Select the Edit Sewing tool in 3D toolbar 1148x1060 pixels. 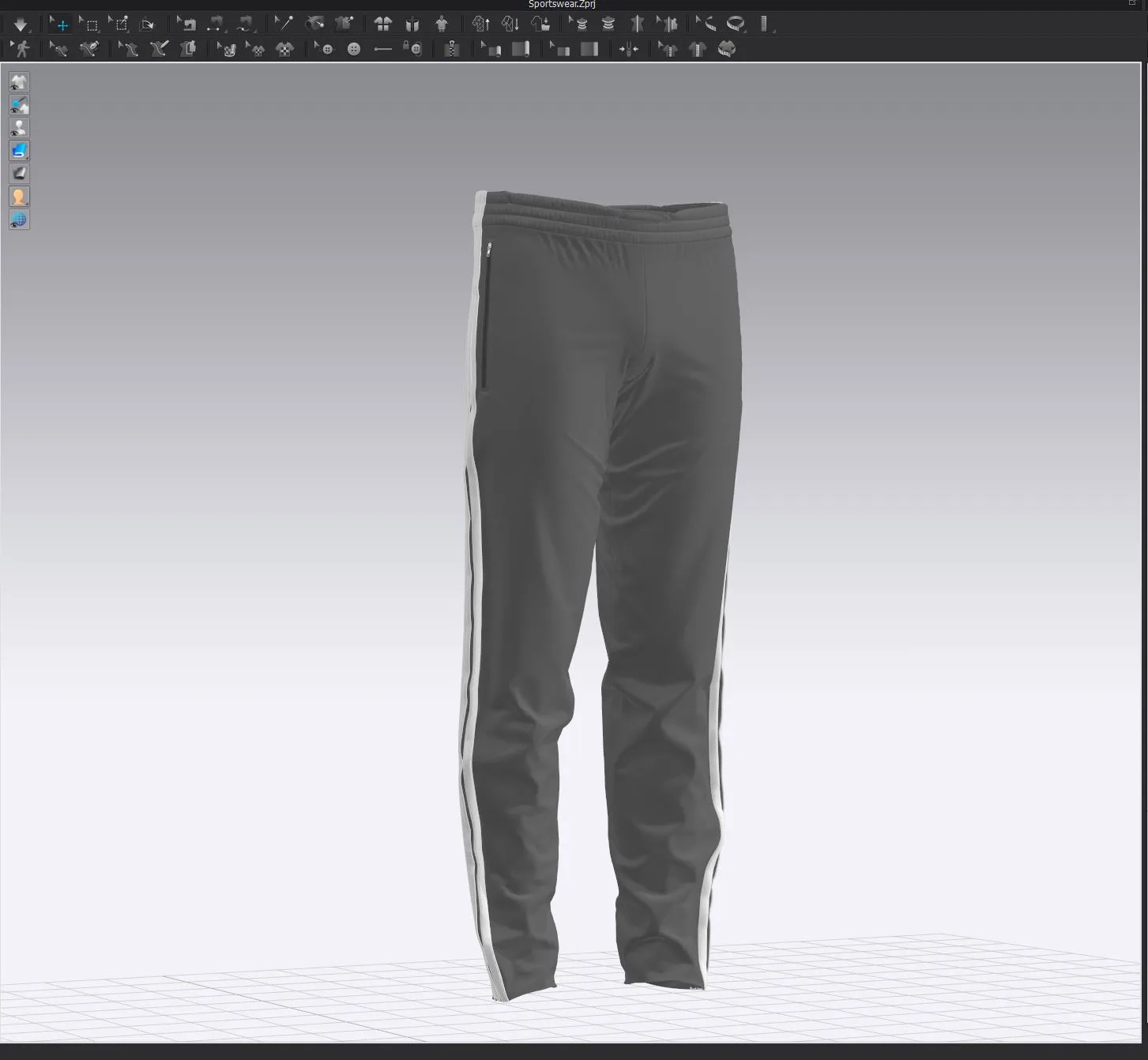(186, 24)
